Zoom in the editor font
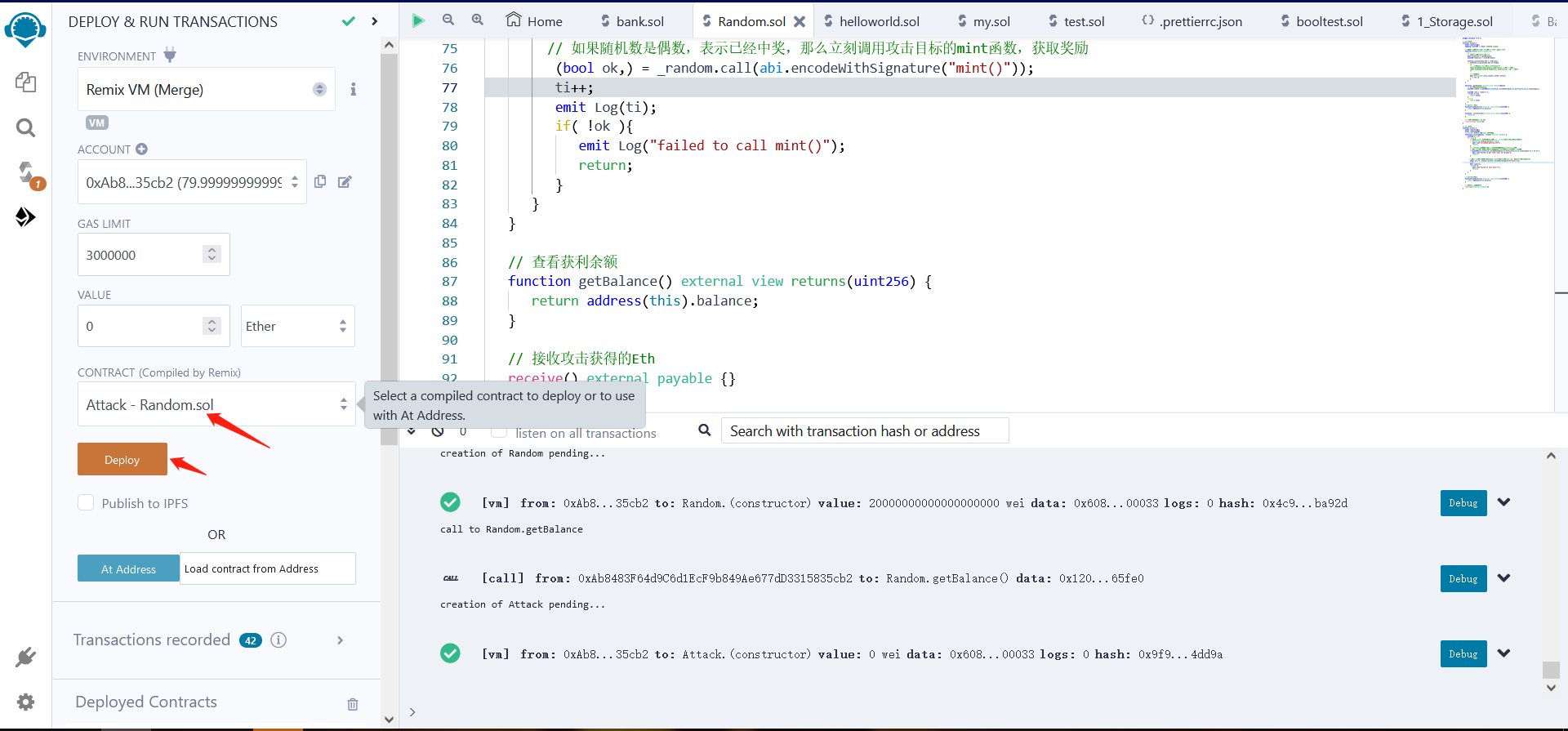The width and height of the screenshot is (1568, 731). coord(478,20)
